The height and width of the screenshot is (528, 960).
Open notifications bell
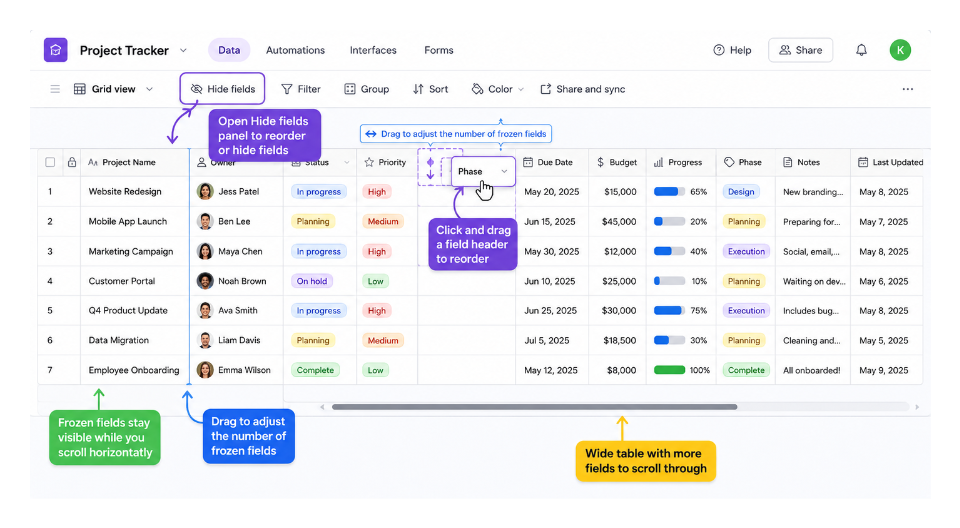pyautogui.click(x=861, y=50)
